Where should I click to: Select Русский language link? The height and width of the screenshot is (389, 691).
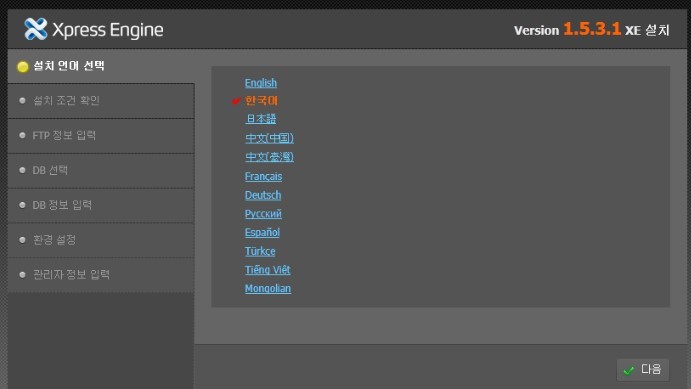tap(263, 214)
